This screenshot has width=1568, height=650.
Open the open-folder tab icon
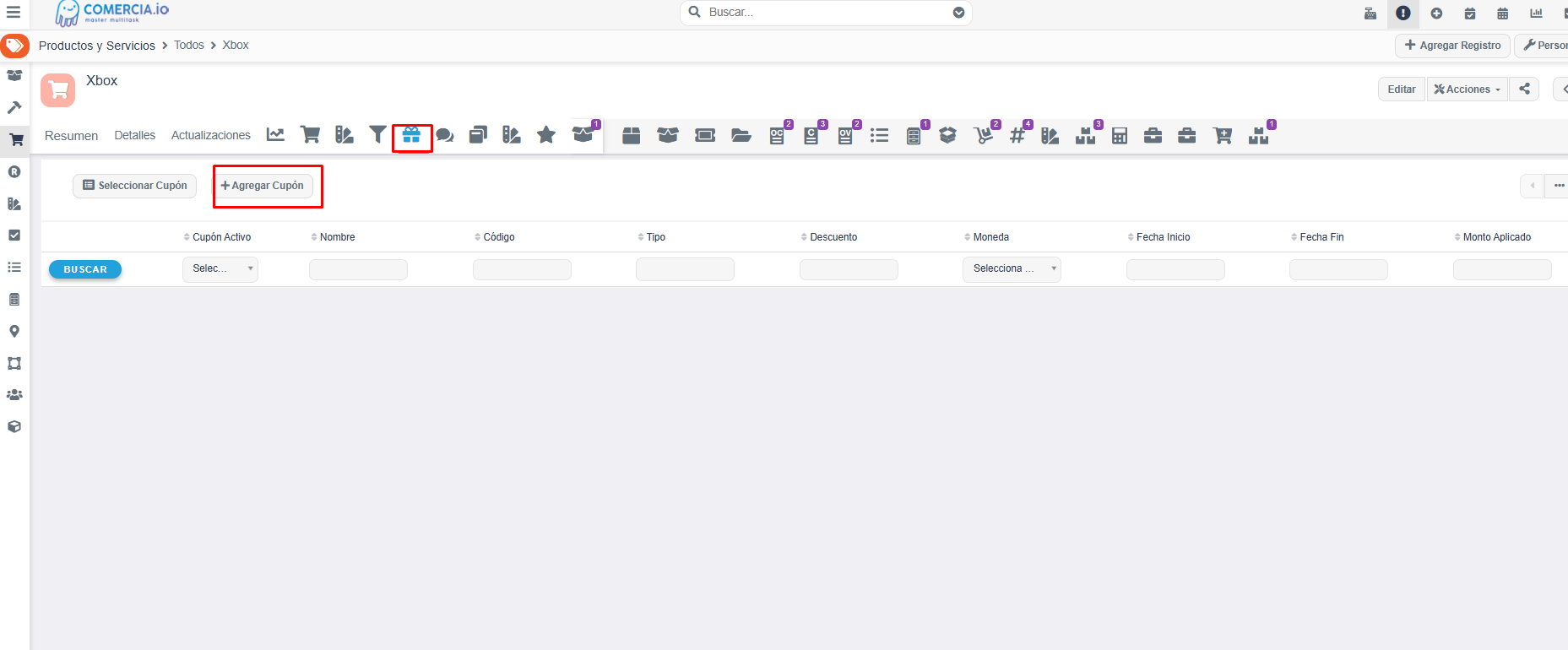(x=741, y=135)
